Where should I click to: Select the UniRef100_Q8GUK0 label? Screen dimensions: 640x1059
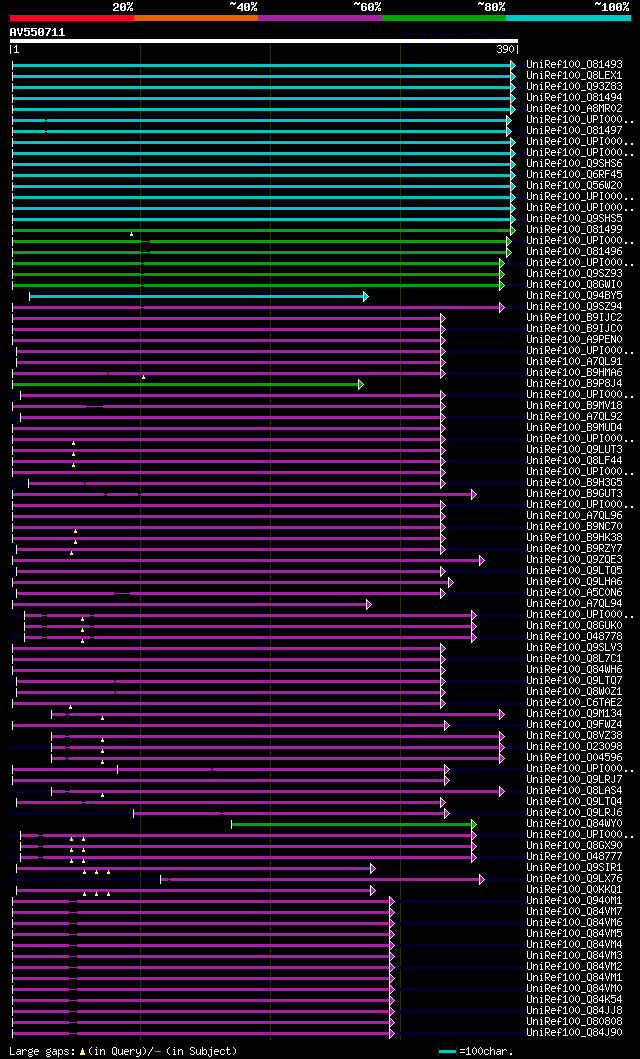coord(575,625)
